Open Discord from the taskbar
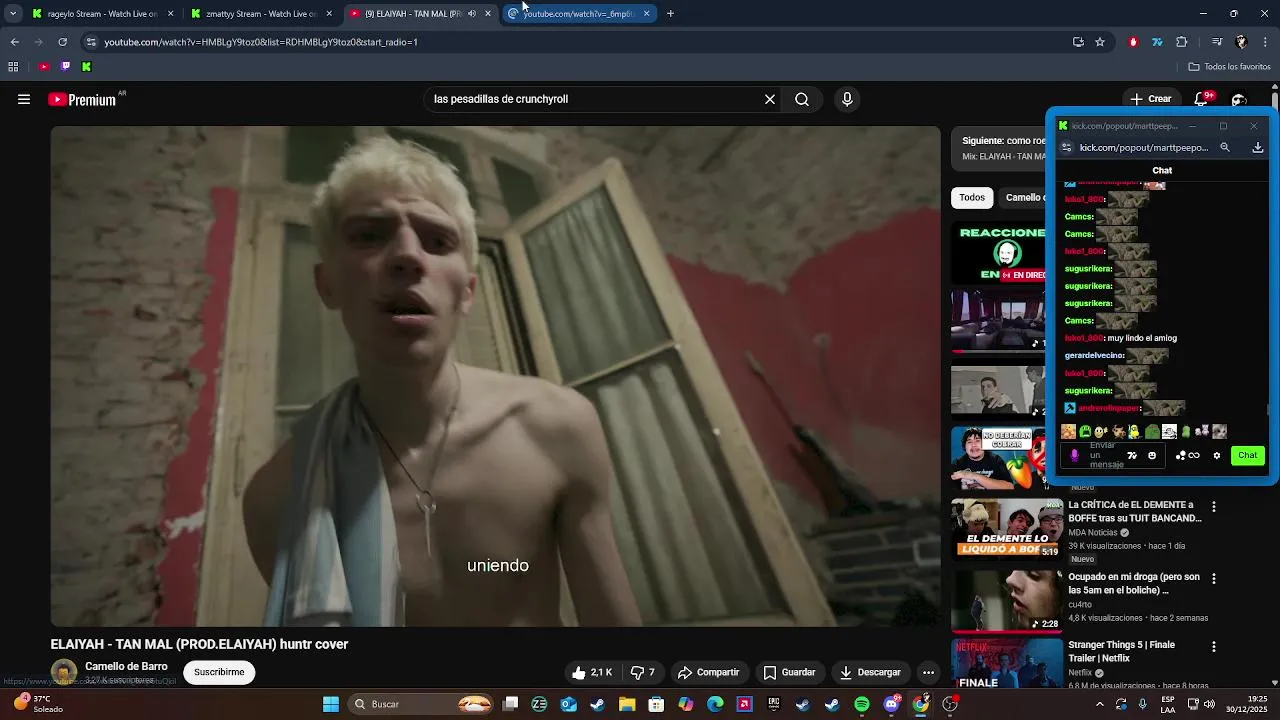The width and height of the screenshot is (1280, 720). [891, 704]
